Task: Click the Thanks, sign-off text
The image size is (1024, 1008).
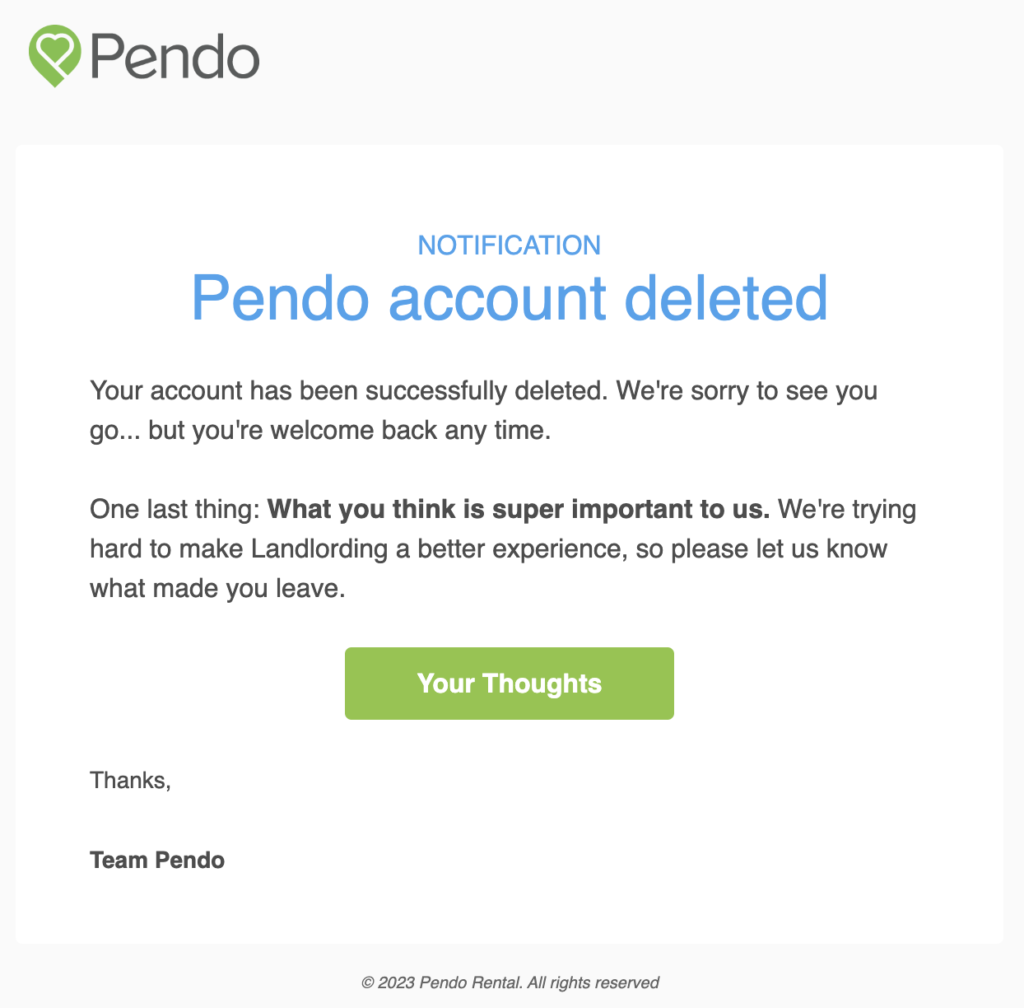Action: [131, 781]
